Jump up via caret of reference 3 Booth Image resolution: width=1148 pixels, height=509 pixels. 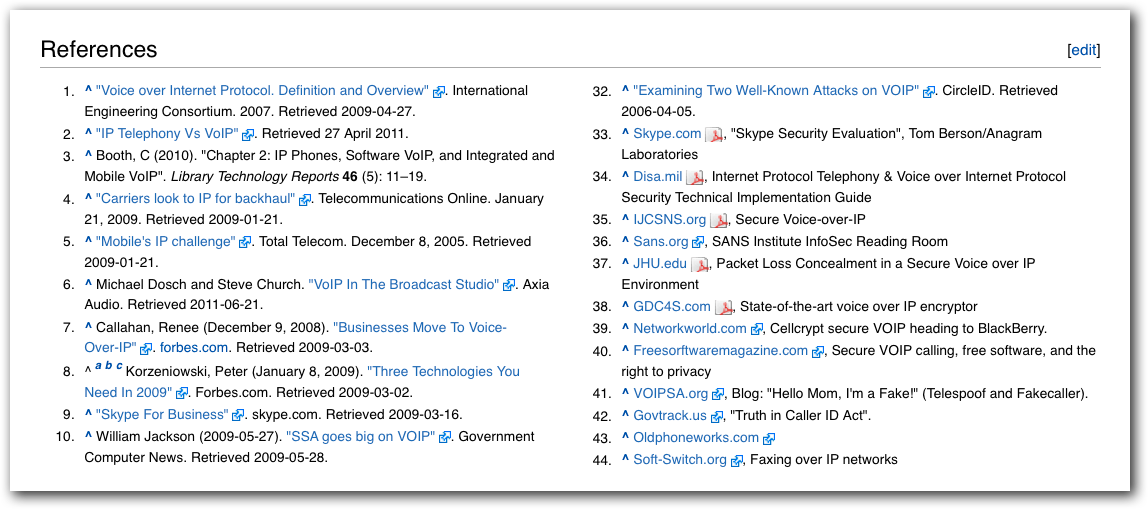click(x=89, y=156)
